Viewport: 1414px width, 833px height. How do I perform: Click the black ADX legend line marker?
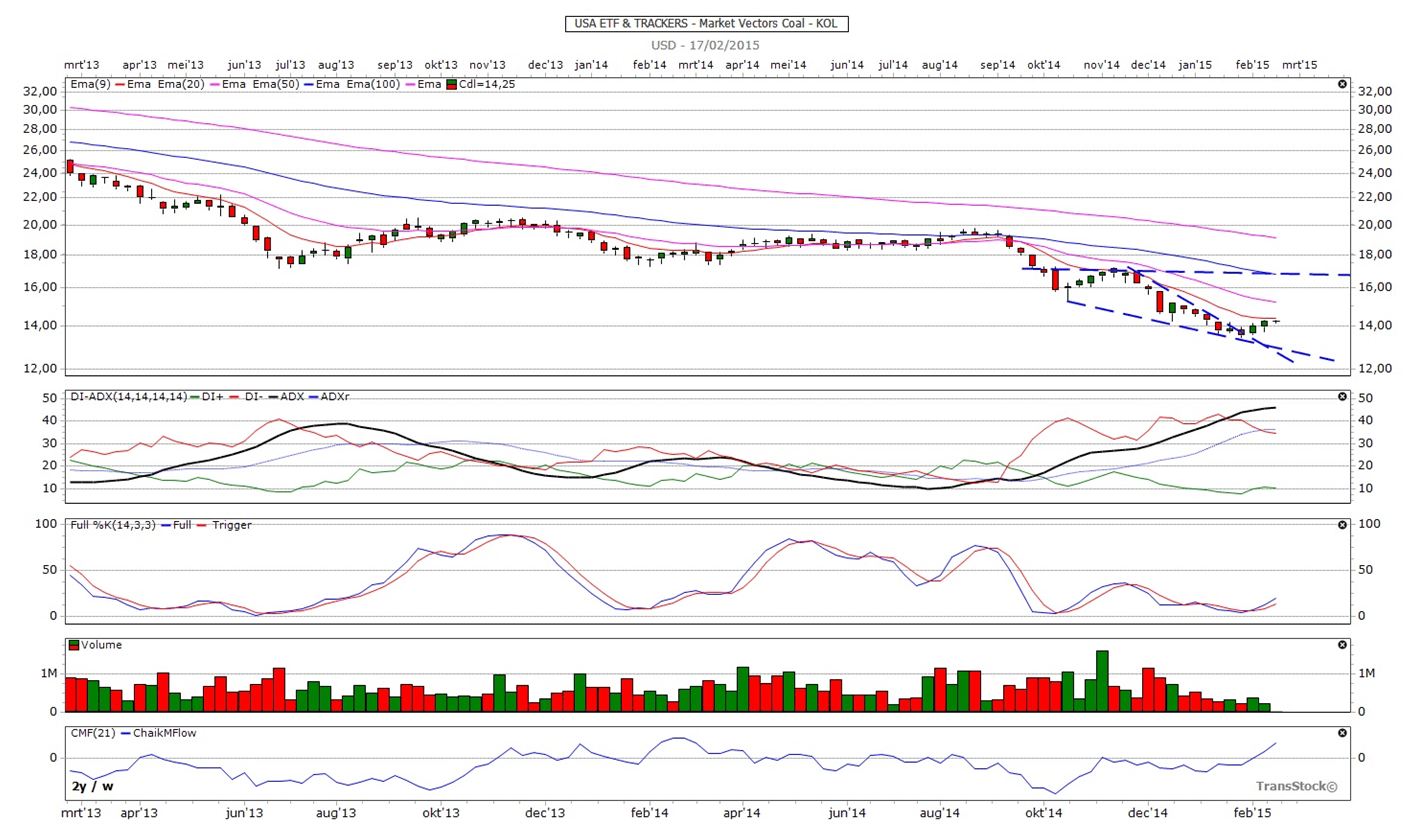pos(273,397)
